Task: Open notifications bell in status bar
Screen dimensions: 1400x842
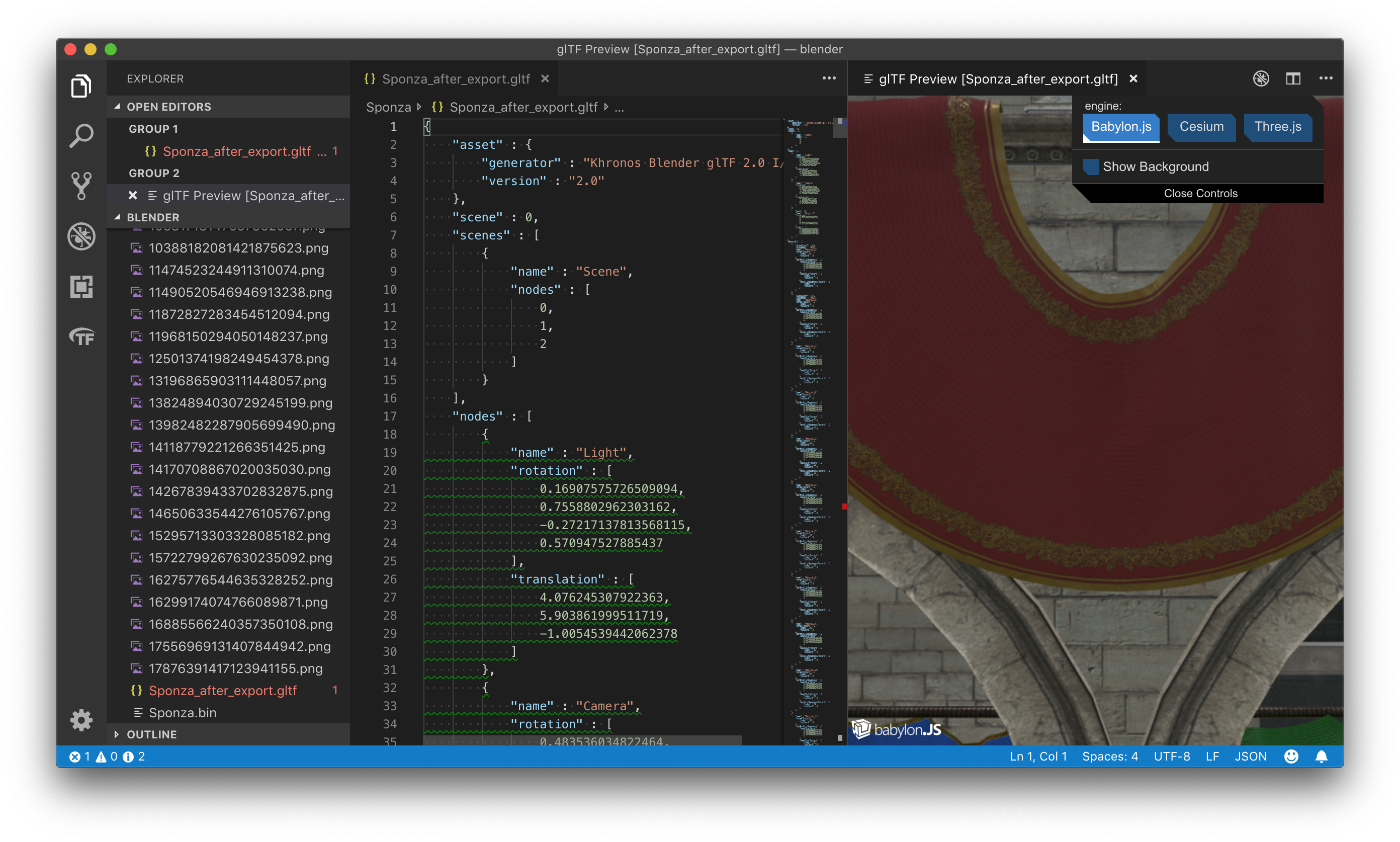Action: click(1321, 756)
